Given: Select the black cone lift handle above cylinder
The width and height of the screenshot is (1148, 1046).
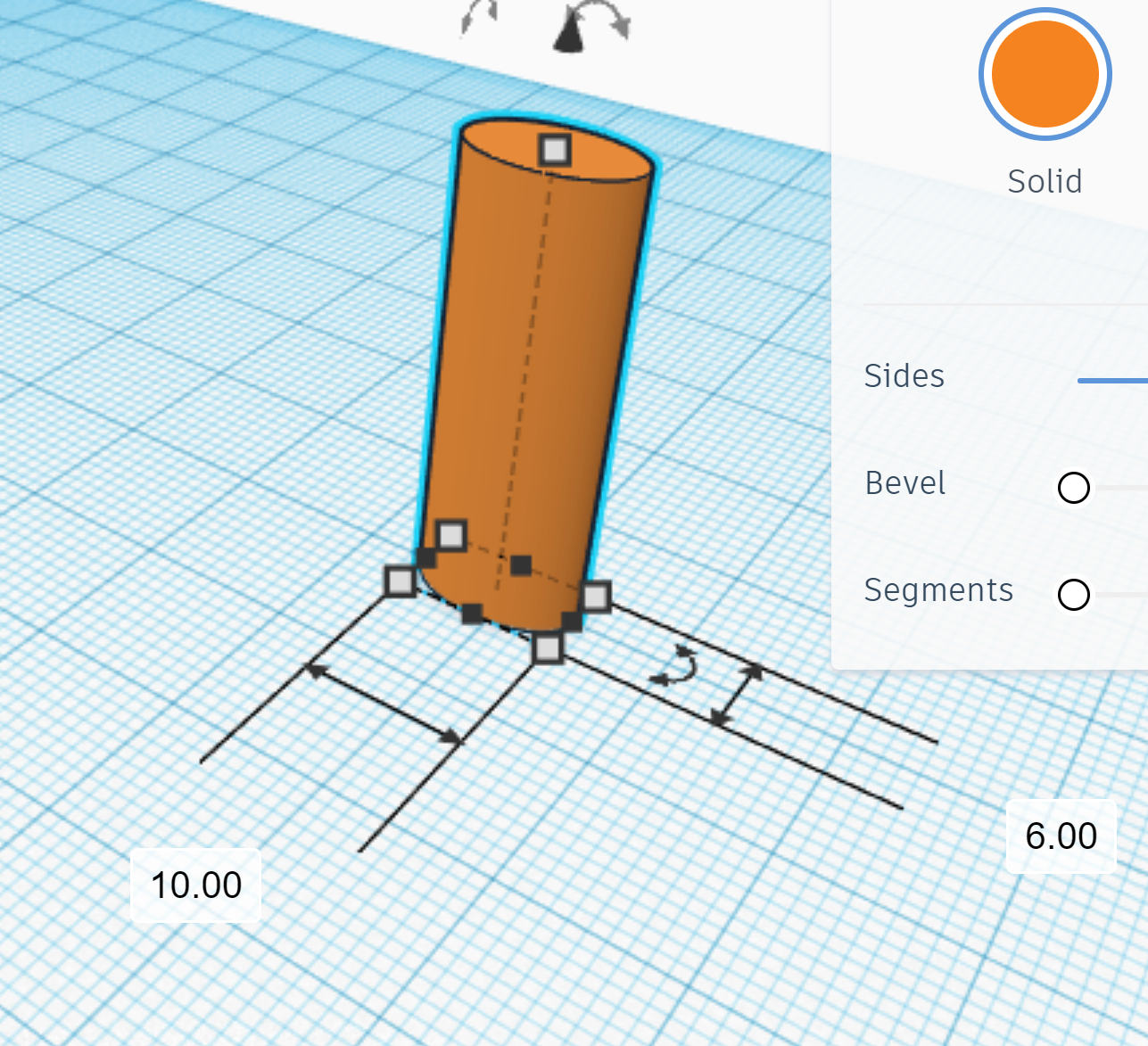Looking at the screenshot, I should click(567, 34).
